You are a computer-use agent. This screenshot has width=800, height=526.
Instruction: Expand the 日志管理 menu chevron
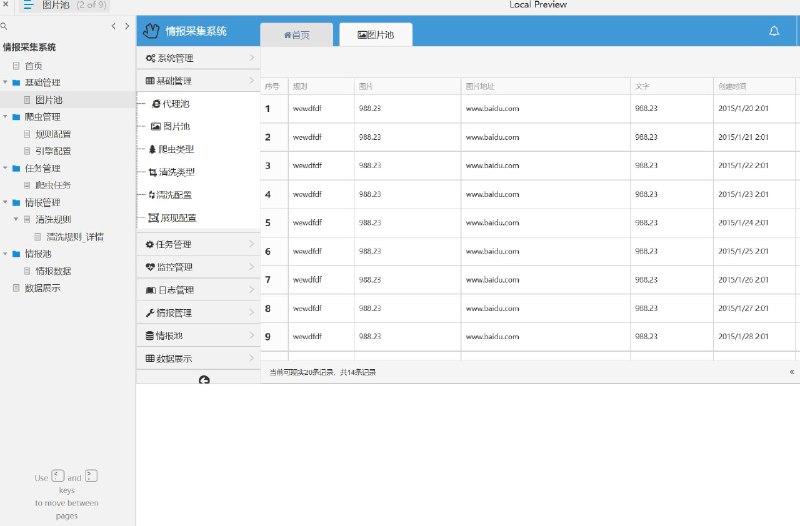tap(252, 289)
